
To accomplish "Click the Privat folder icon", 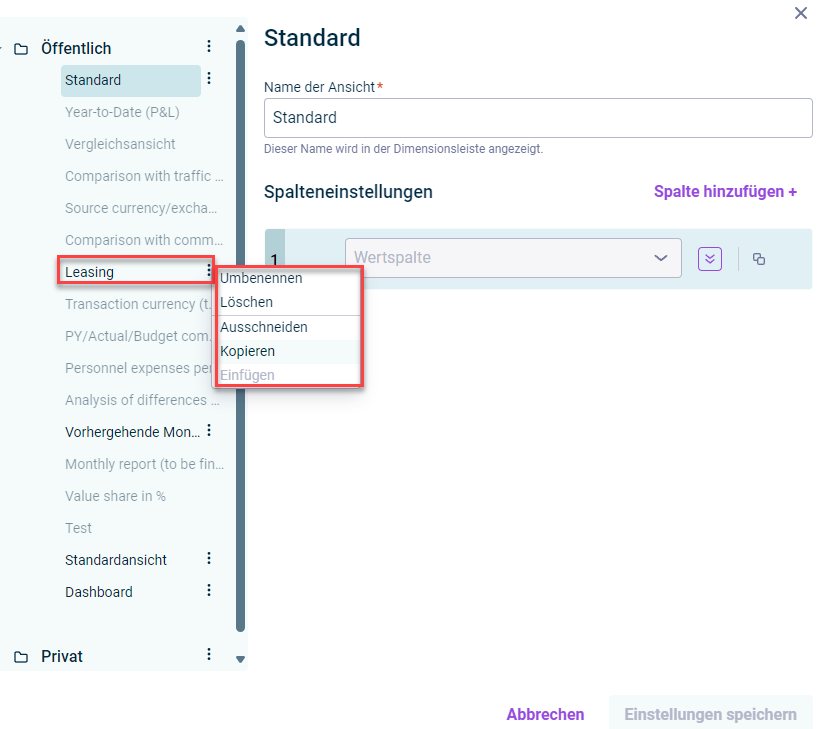I will pos(21,657).
